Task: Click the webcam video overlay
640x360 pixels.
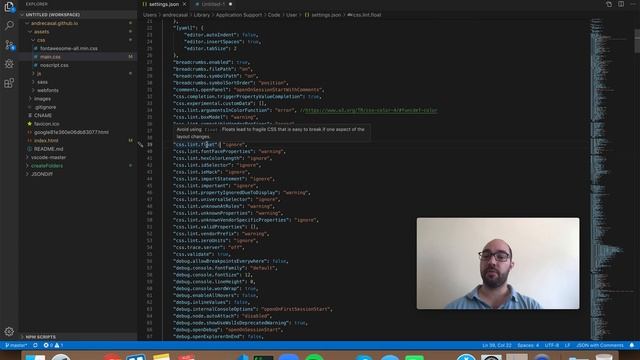Action: [498, 263]
